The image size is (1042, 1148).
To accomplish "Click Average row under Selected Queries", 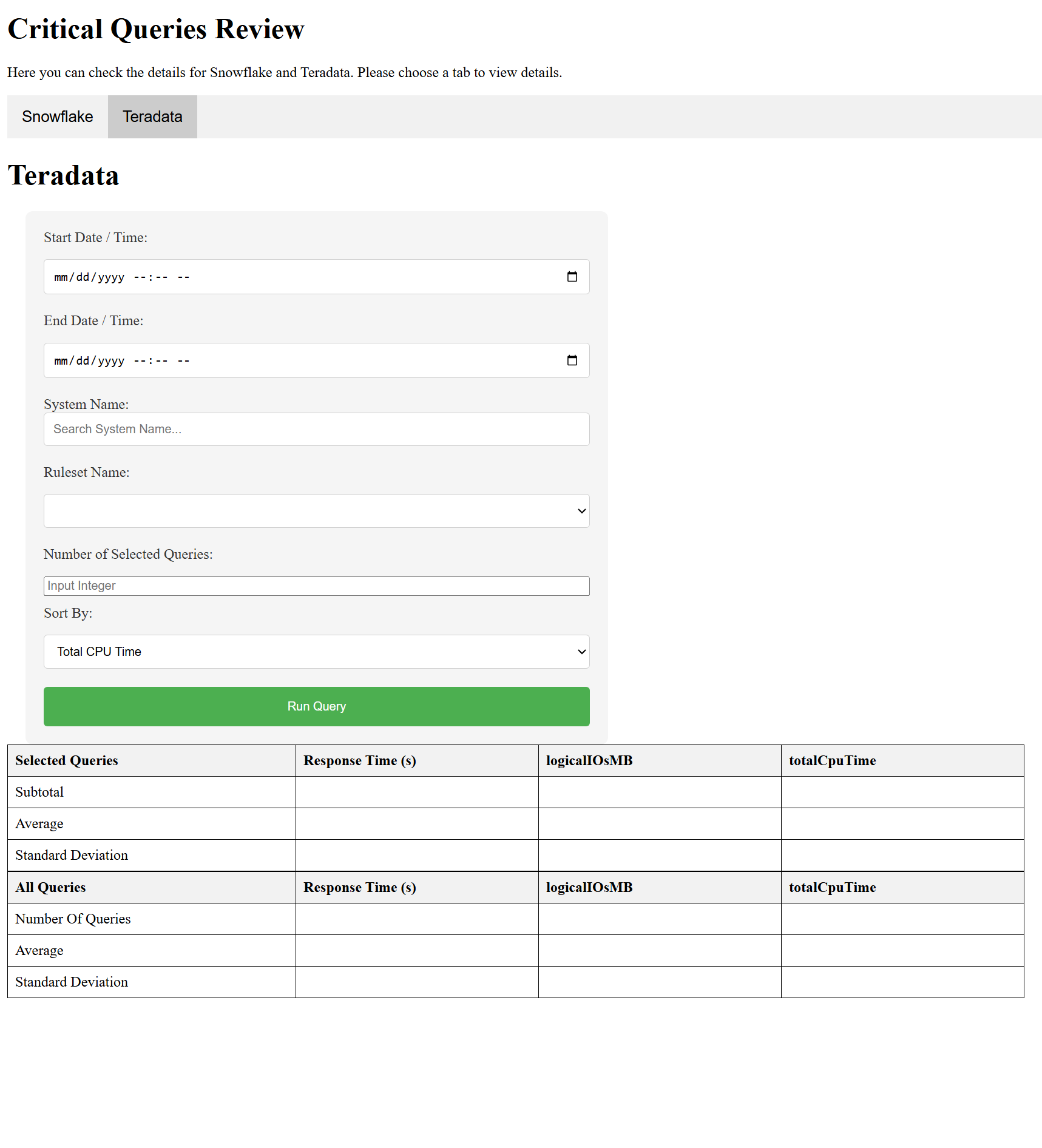I will [39, 823].
